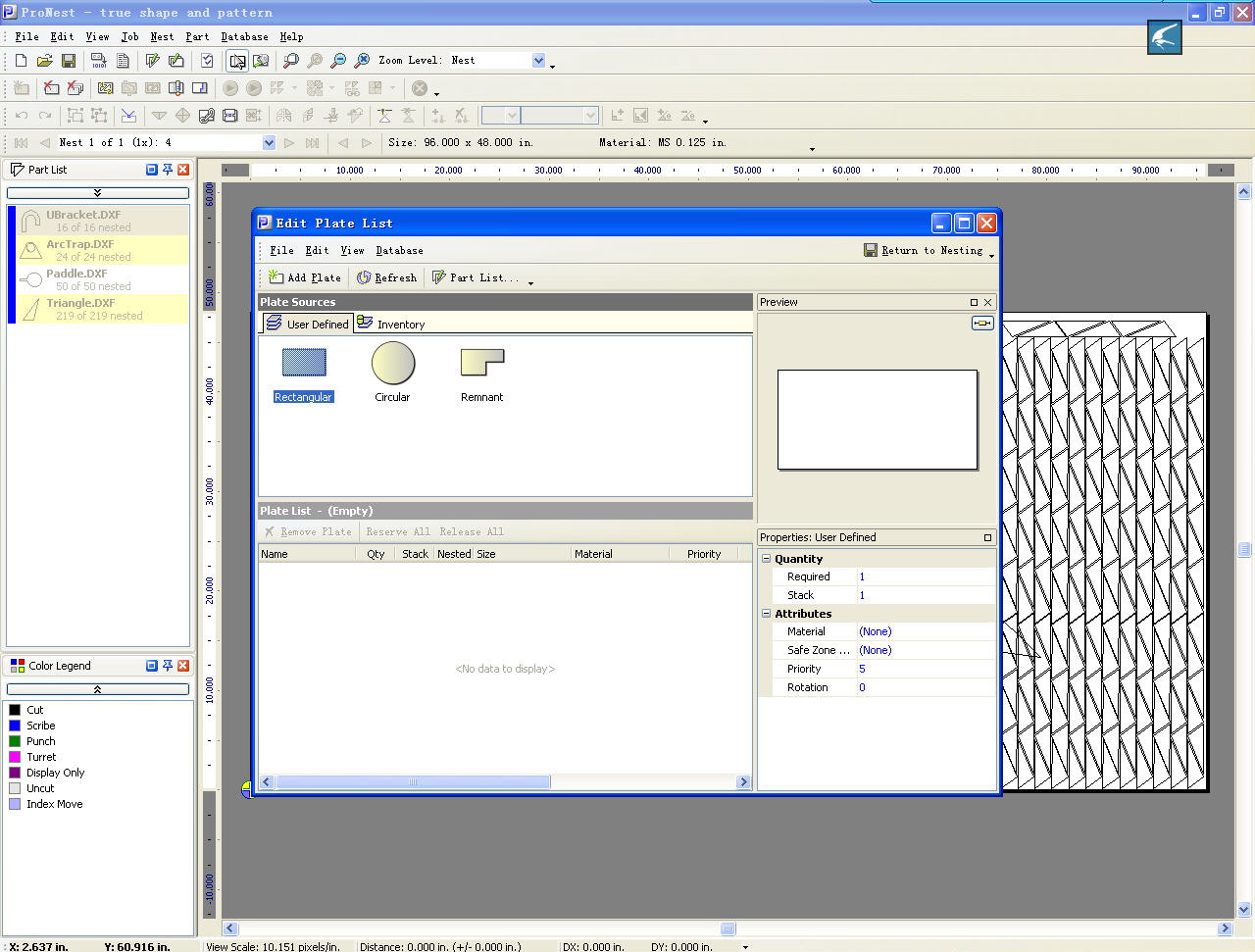Open the Job menu
Viewport: 1255px width, 952px height.
(129, 36)
